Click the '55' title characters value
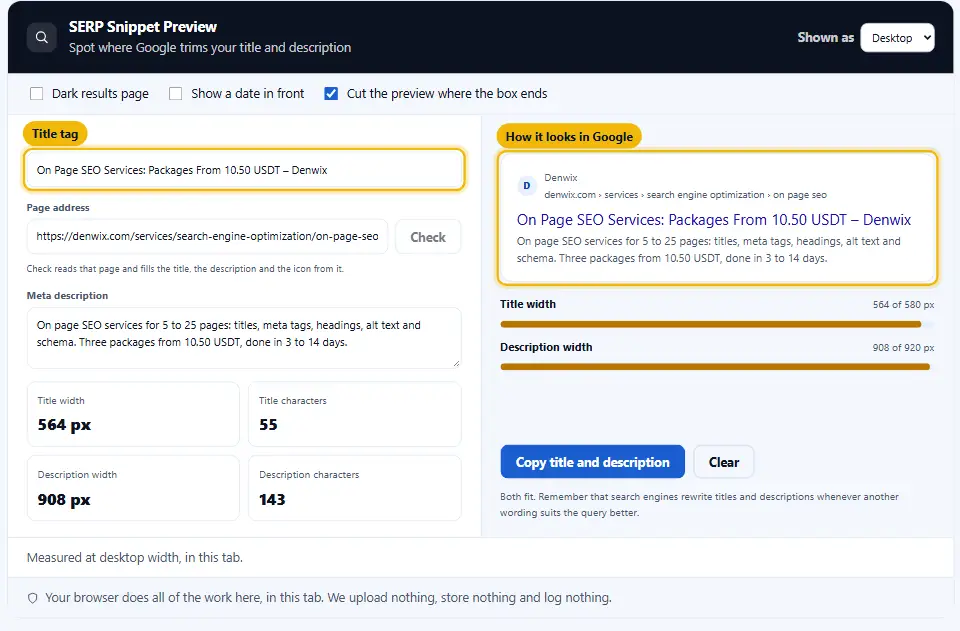Image resolution: width=960 pixels, height=631 pixels. click(x=268, y=425)
